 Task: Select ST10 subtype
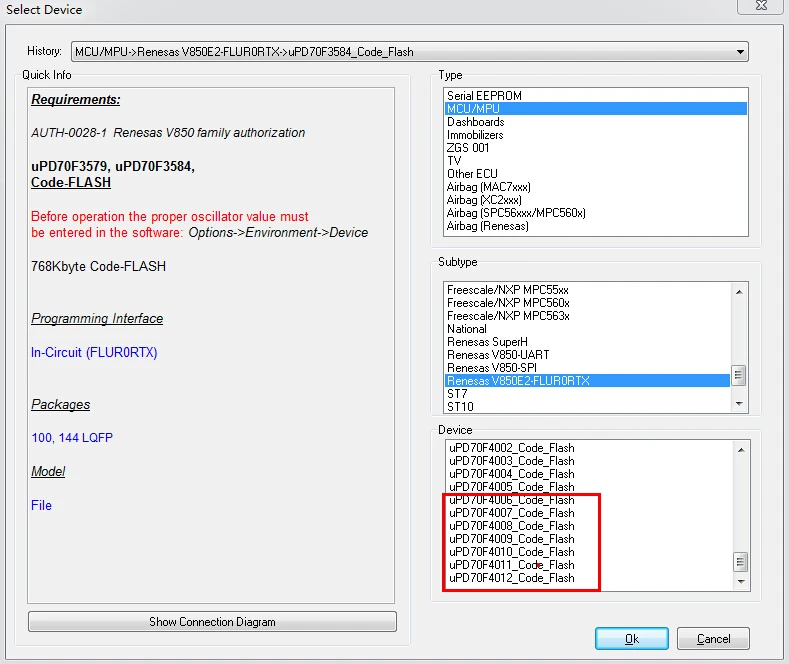(x=587, y=406)
